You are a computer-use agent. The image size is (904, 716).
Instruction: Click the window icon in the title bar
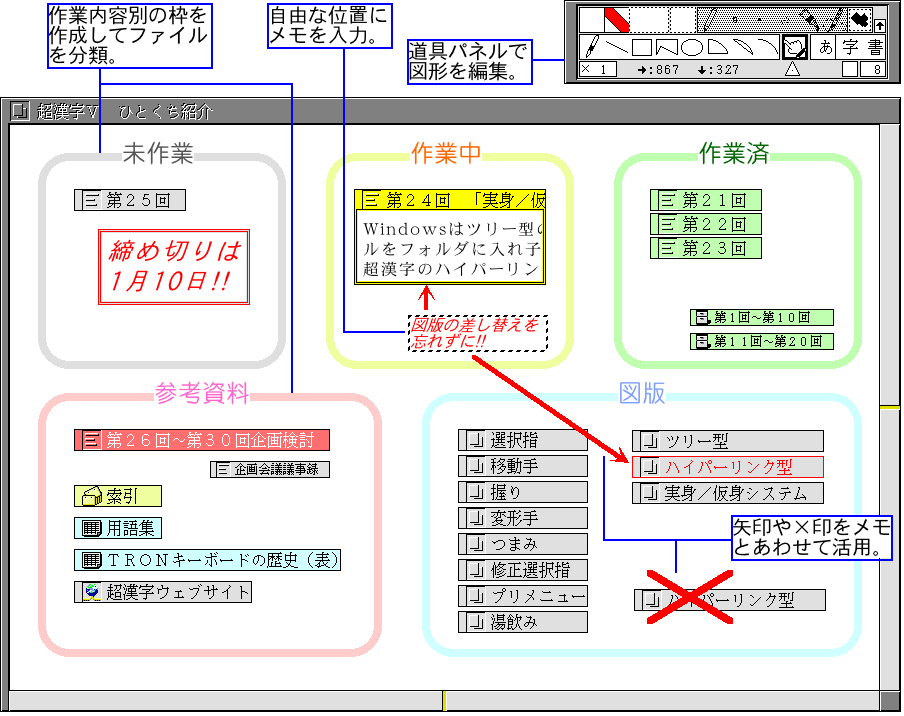19,112
